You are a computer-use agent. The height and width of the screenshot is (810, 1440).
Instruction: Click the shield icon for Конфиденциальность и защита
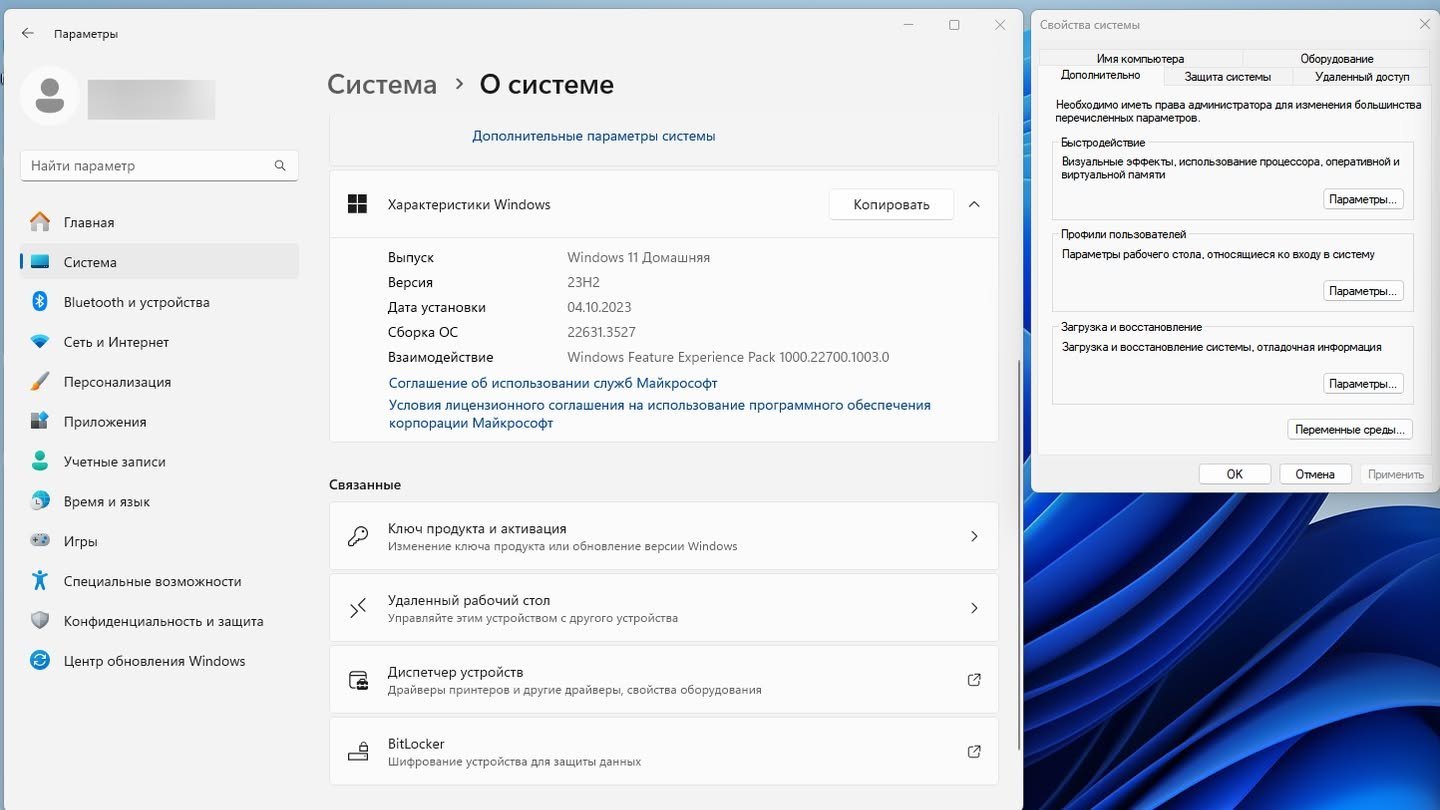pos(40,621)
